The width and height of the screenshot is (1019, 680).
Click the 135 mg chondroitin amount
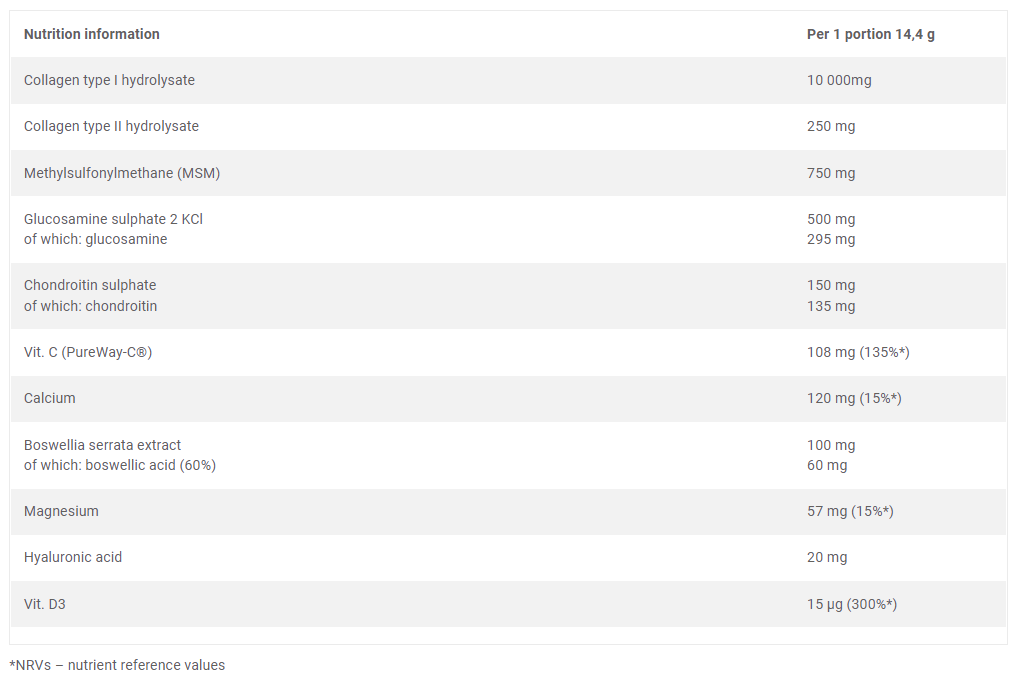point(831,306)
